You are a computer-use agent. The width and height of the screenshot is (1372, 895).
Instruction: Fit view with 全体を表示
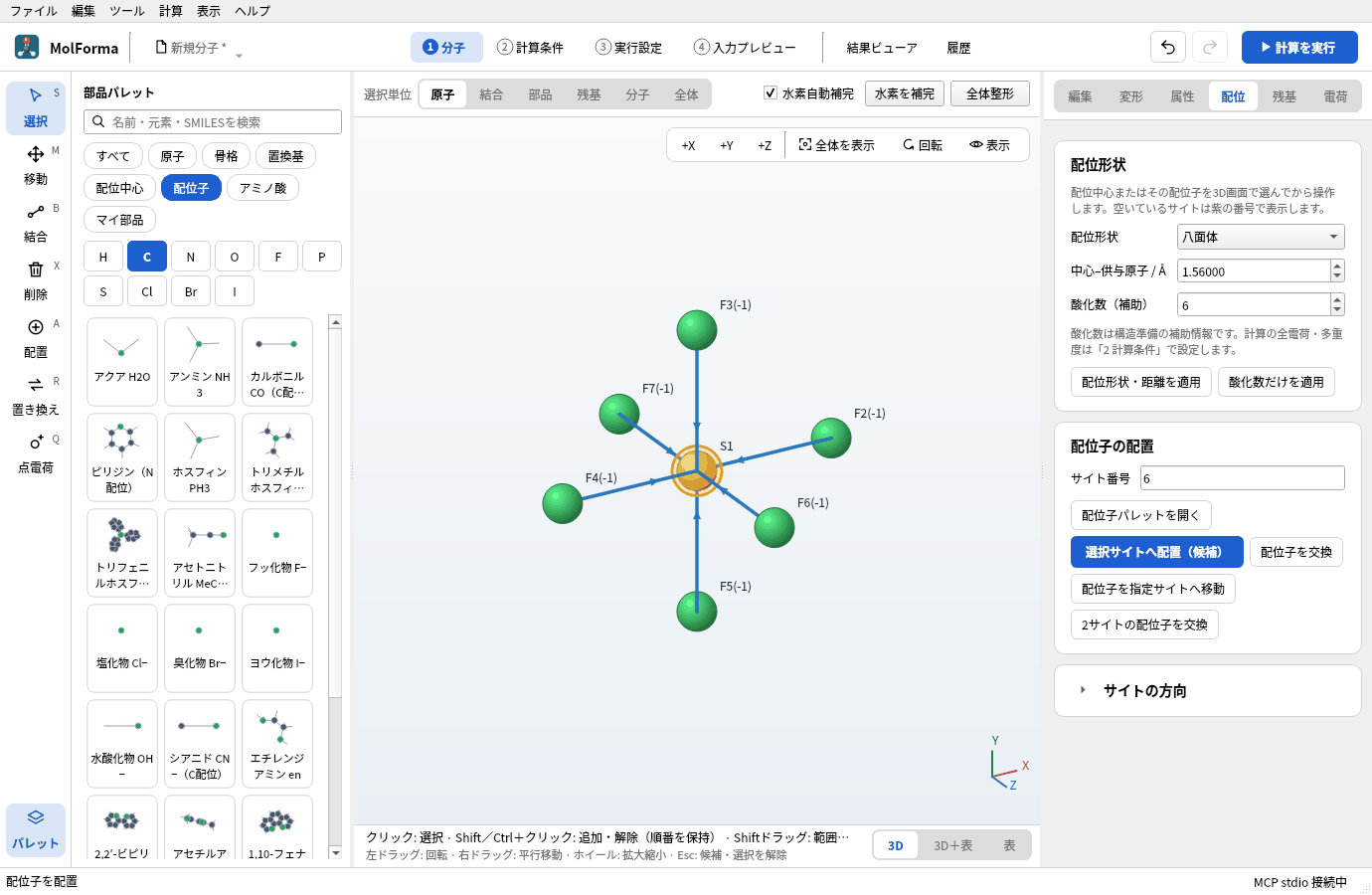(x=836, y=145)
